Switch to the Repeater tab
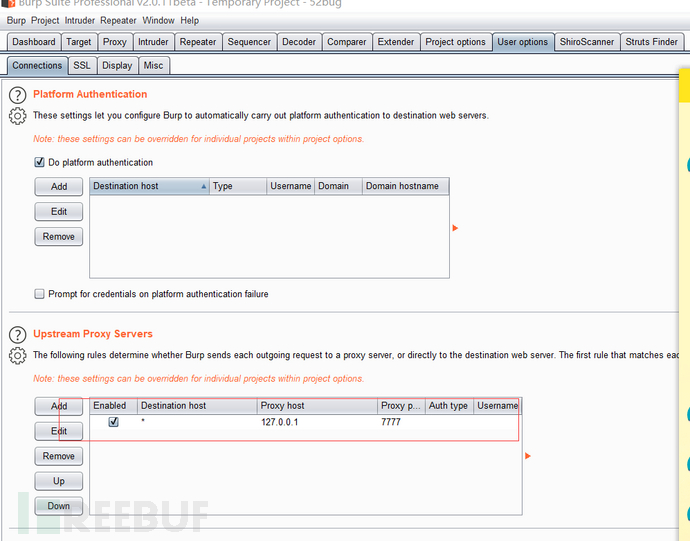 click(x=198, y=42)
